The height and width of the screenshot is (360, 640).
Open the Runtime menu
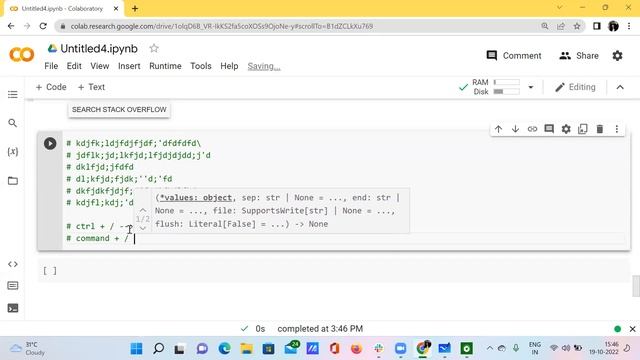(165, 66)
